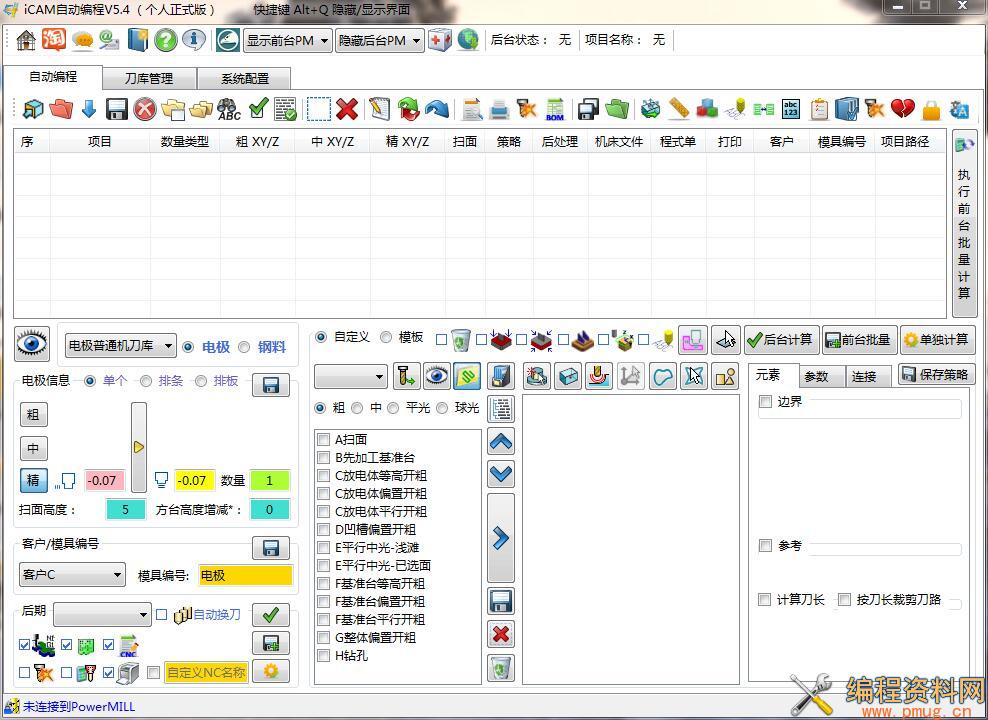Switch to the 刀库管理 tab
The image size is (988, 720).
point(149,79)
